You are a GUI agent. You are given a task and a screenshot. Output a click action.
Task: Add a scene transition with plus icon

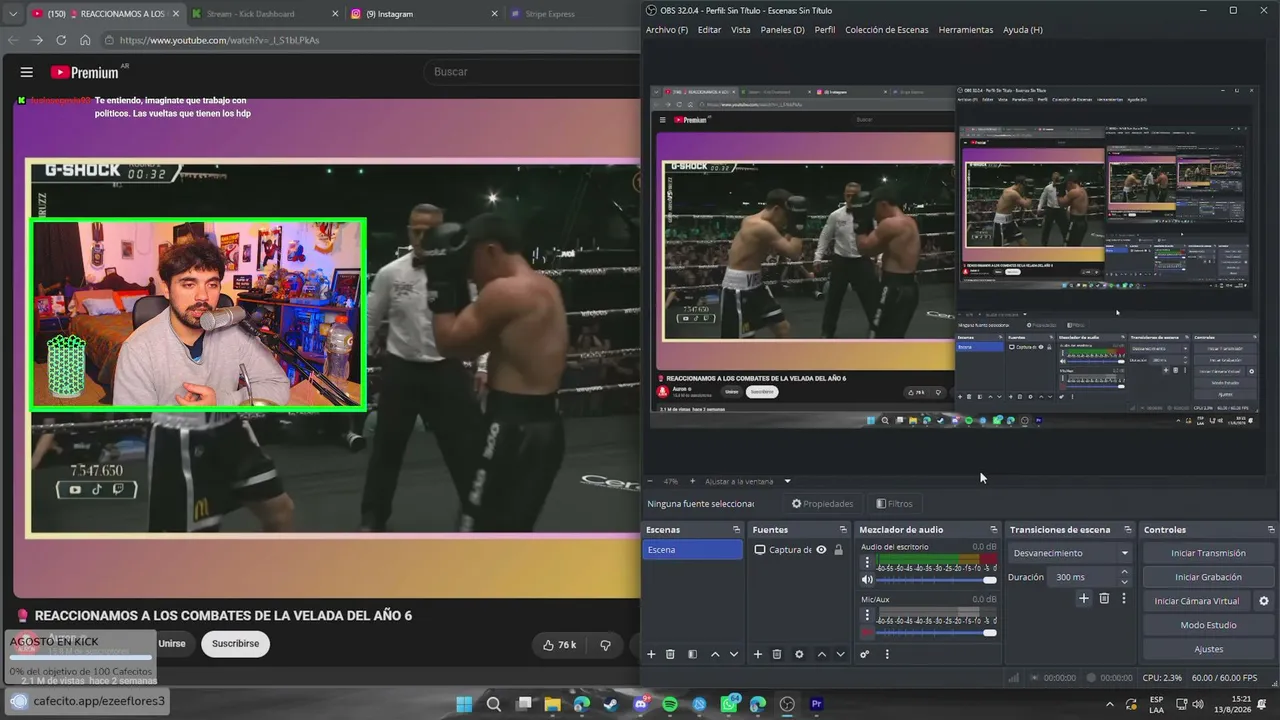pyautogui.click(x=1083, y=598)
